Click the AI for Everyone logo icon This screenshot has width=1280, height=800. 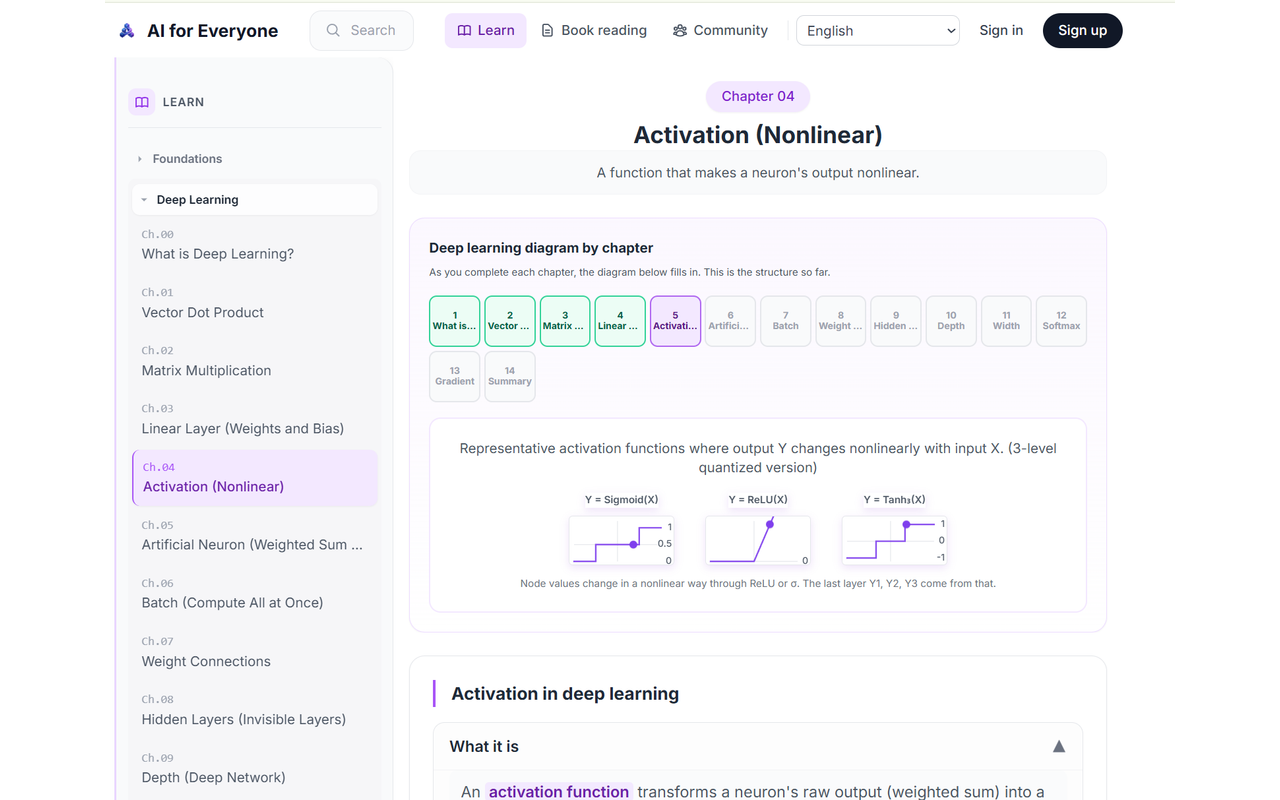point(127,31)
